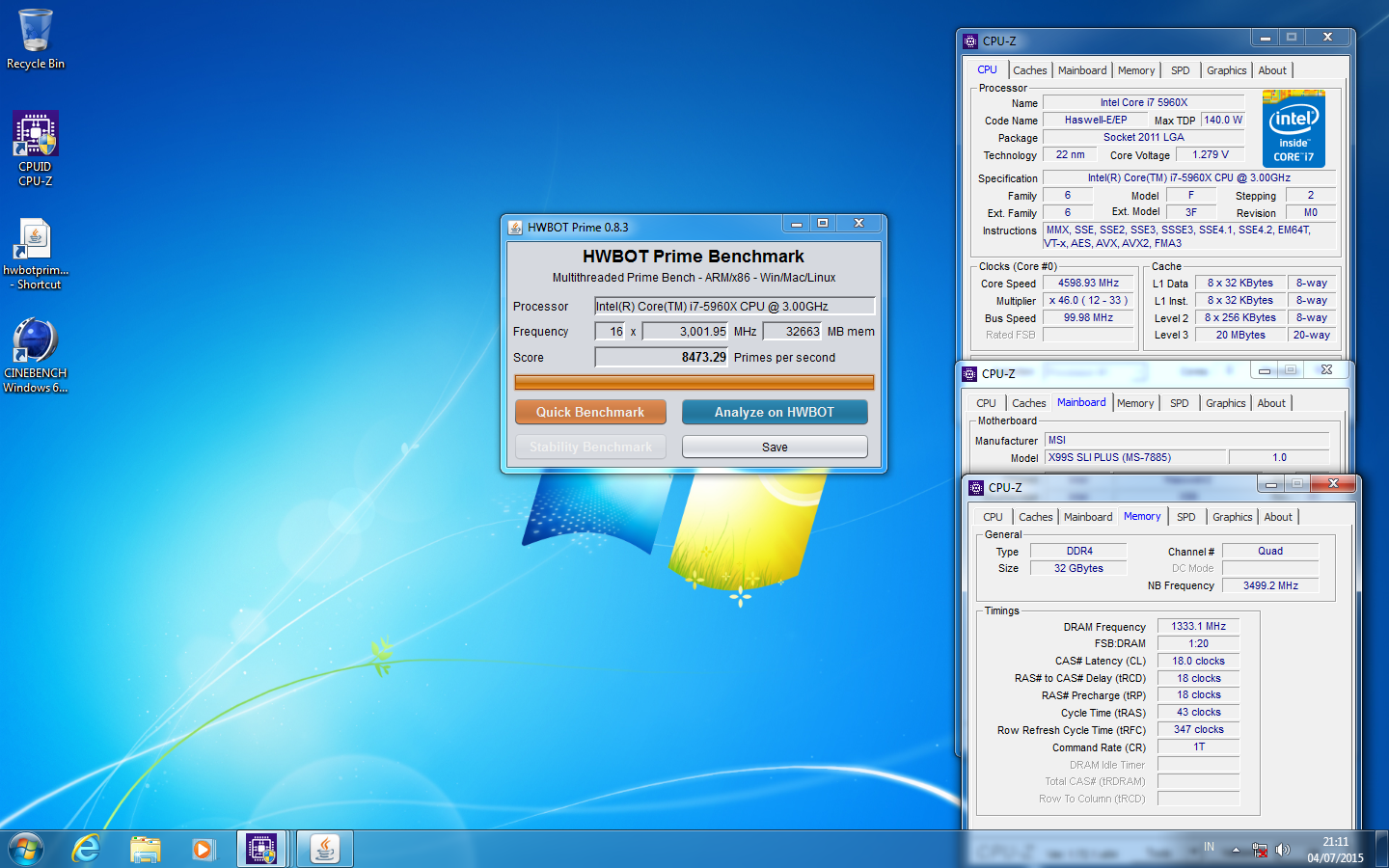Image resolution: width=1389 pixels, height=868 pixels.
Task: Click the x 46.0 multiplier value
Action: [x=1088, y=301]
